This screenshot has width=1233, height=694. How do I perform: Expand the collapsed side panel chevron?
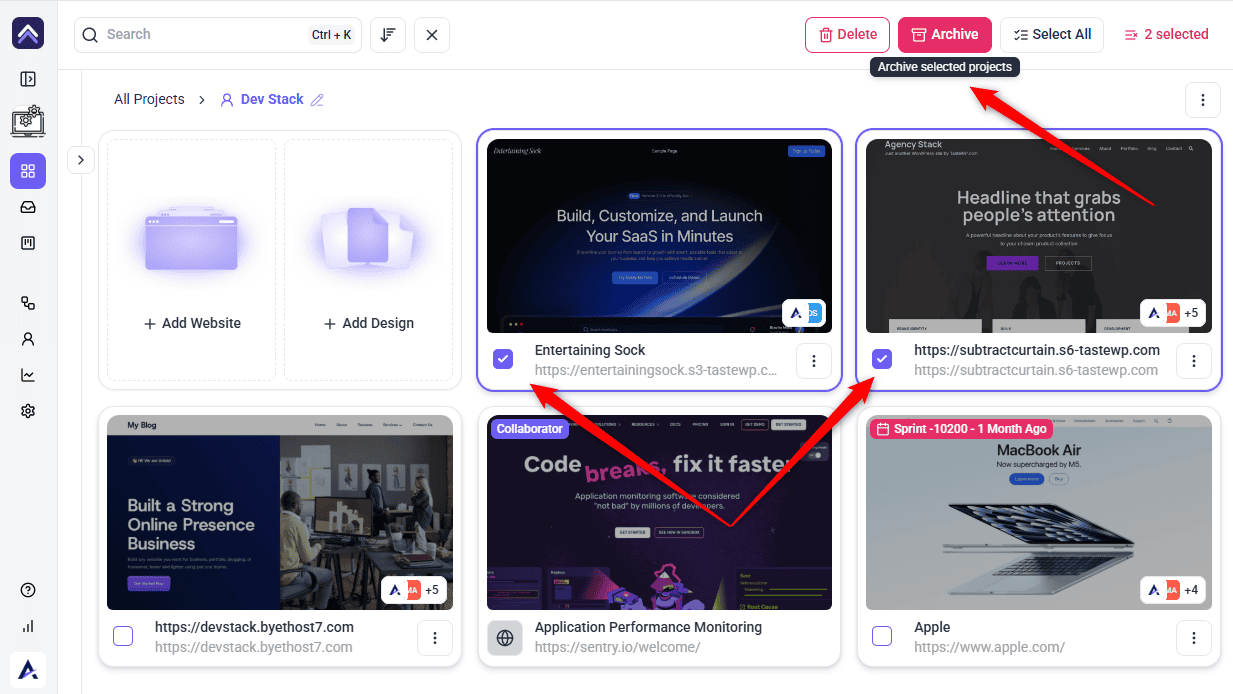(81, 160)
